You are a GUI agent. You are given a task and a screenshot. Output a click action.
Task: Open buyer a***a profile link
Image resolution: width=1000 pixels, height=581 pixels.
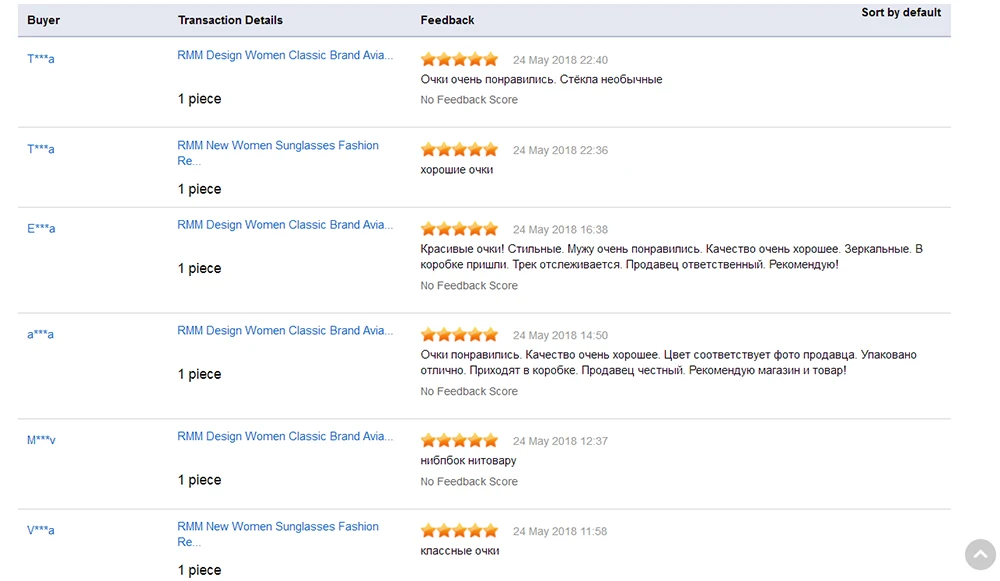pyautogui.click(x=41, y=335)
